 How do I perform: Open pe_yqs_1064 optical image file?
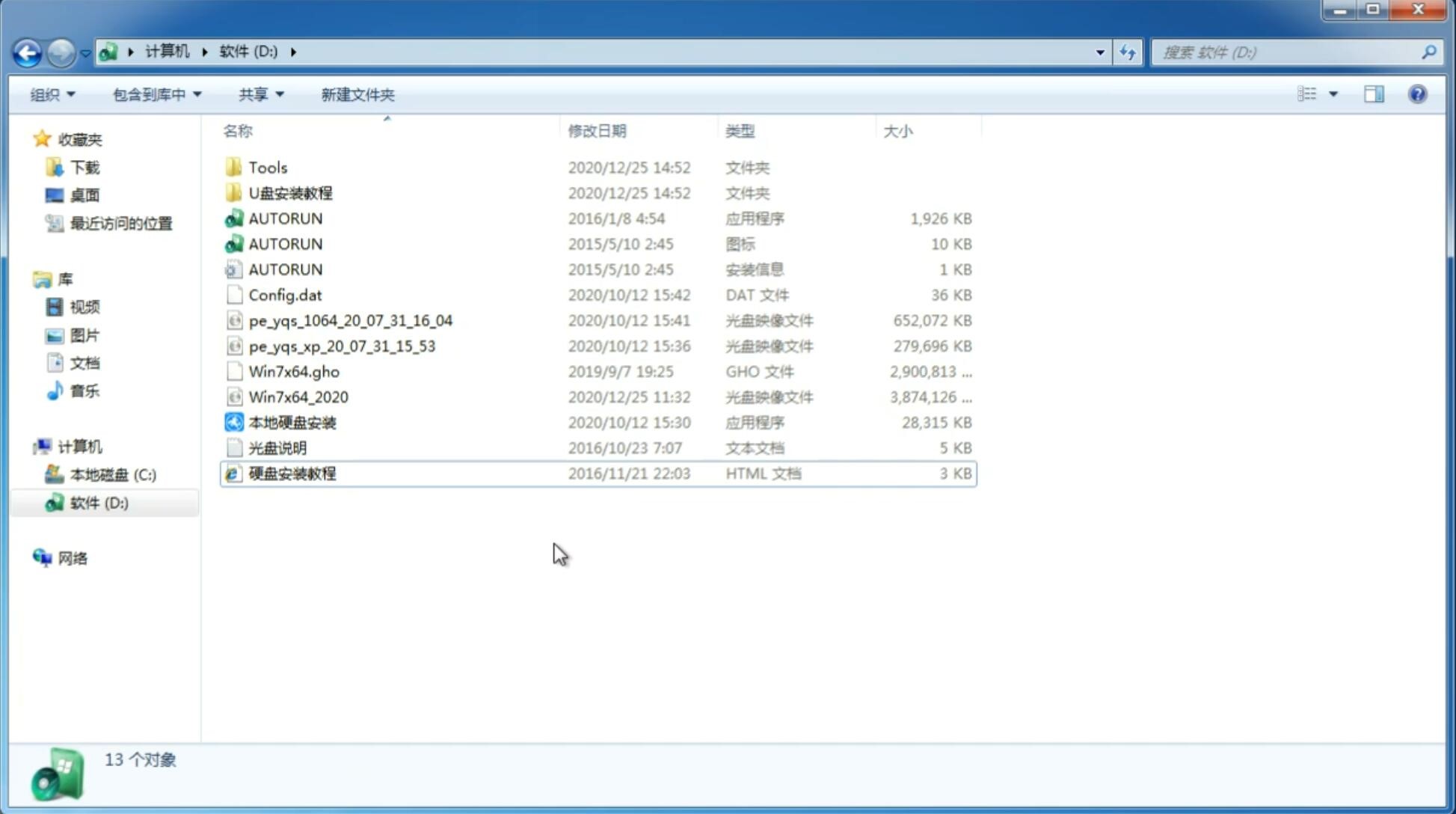[x=350, y=320]
